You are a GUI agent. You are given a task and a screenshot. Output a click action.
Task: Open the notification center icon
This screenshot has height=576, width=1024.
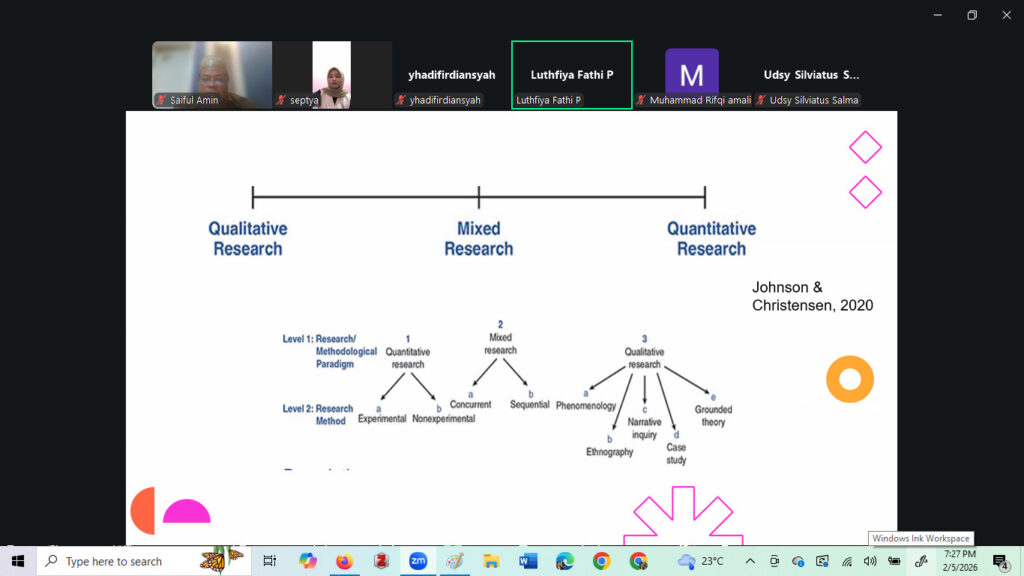coord(1000,562)
